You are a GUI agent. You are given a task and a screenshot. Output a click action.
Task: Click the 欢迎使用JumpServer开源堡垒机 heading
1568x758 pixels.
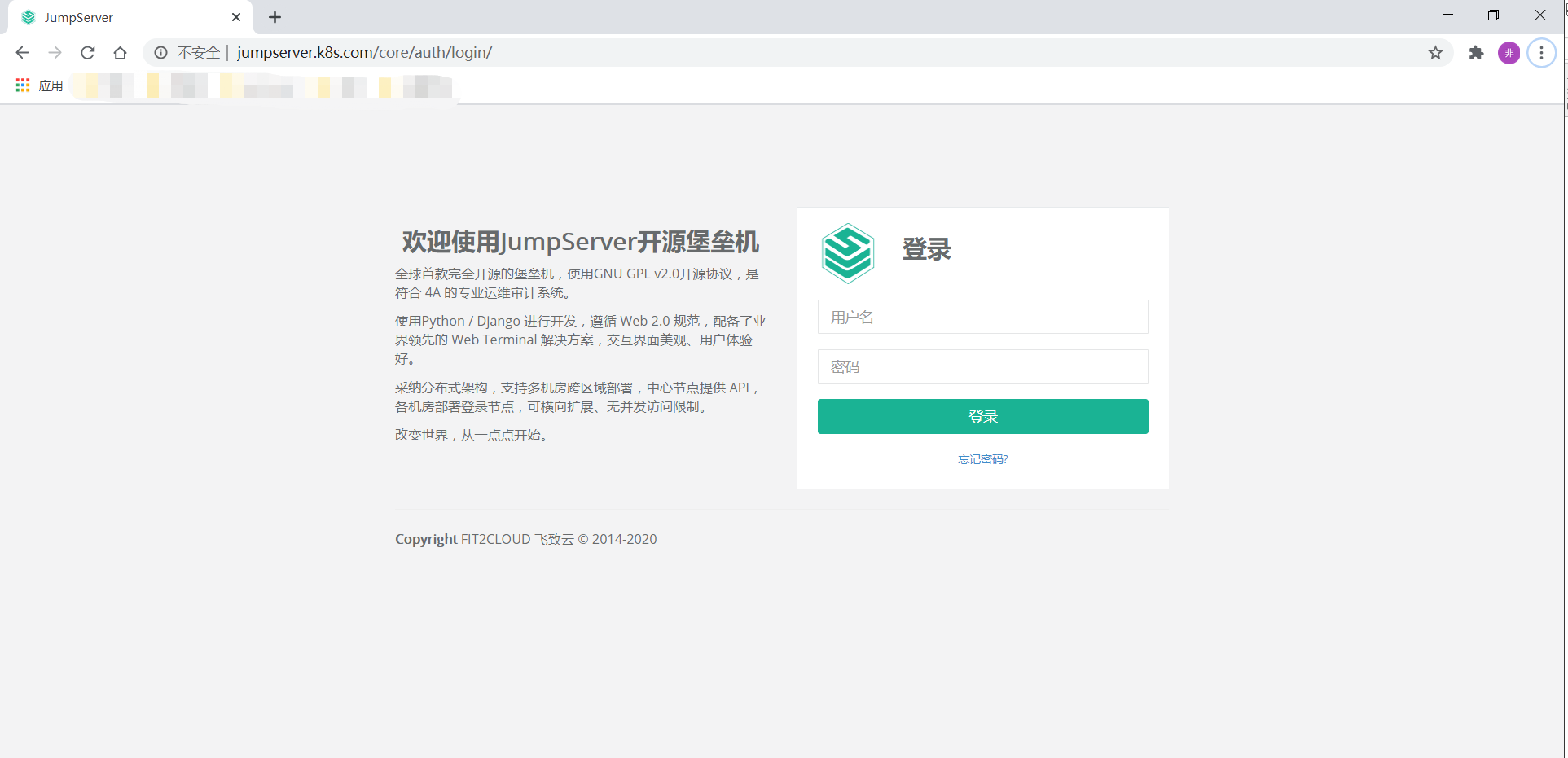tap(580, 242)
